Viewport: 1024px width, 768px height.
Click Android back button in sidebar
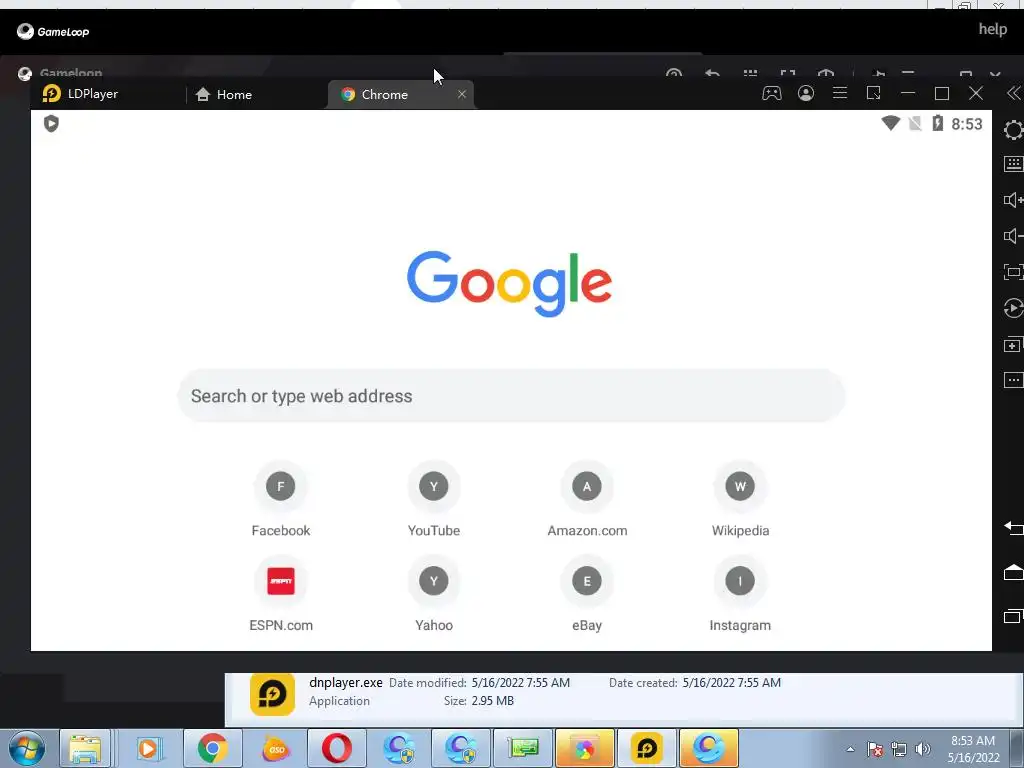(1014, 527)
